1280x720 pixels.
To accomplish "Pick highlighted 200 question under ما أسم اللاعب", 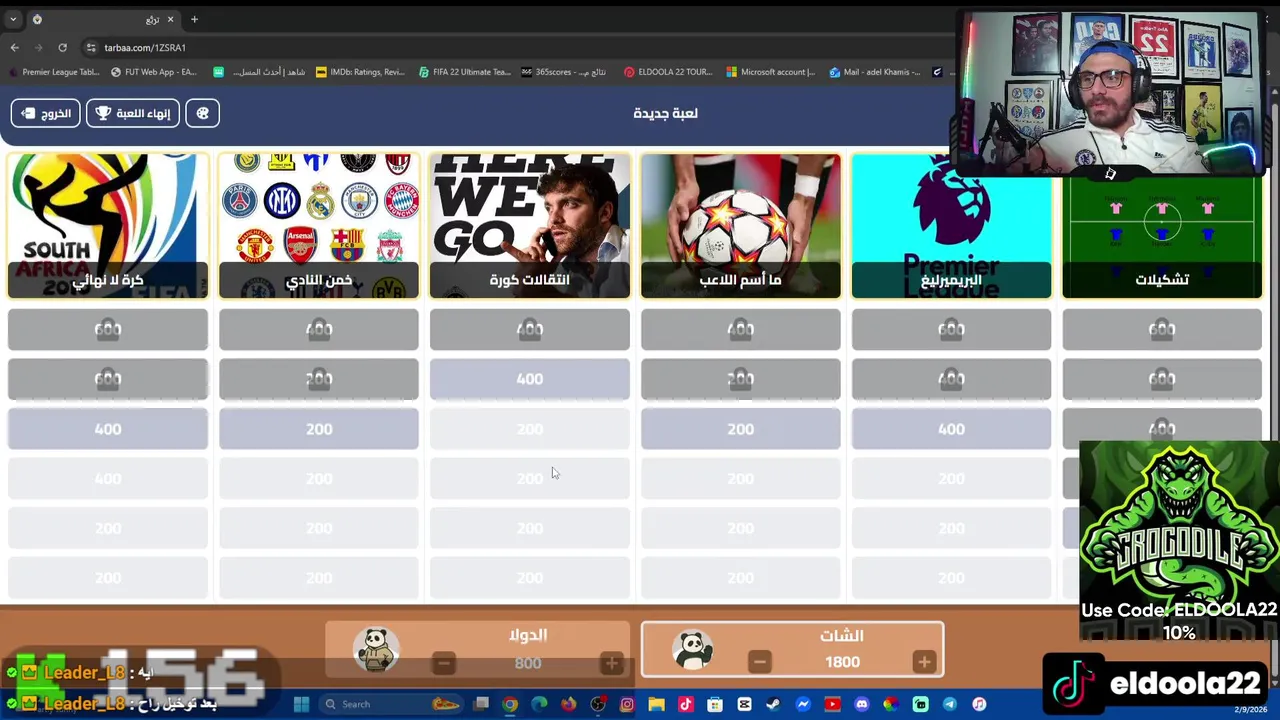I will coord(741,429).
